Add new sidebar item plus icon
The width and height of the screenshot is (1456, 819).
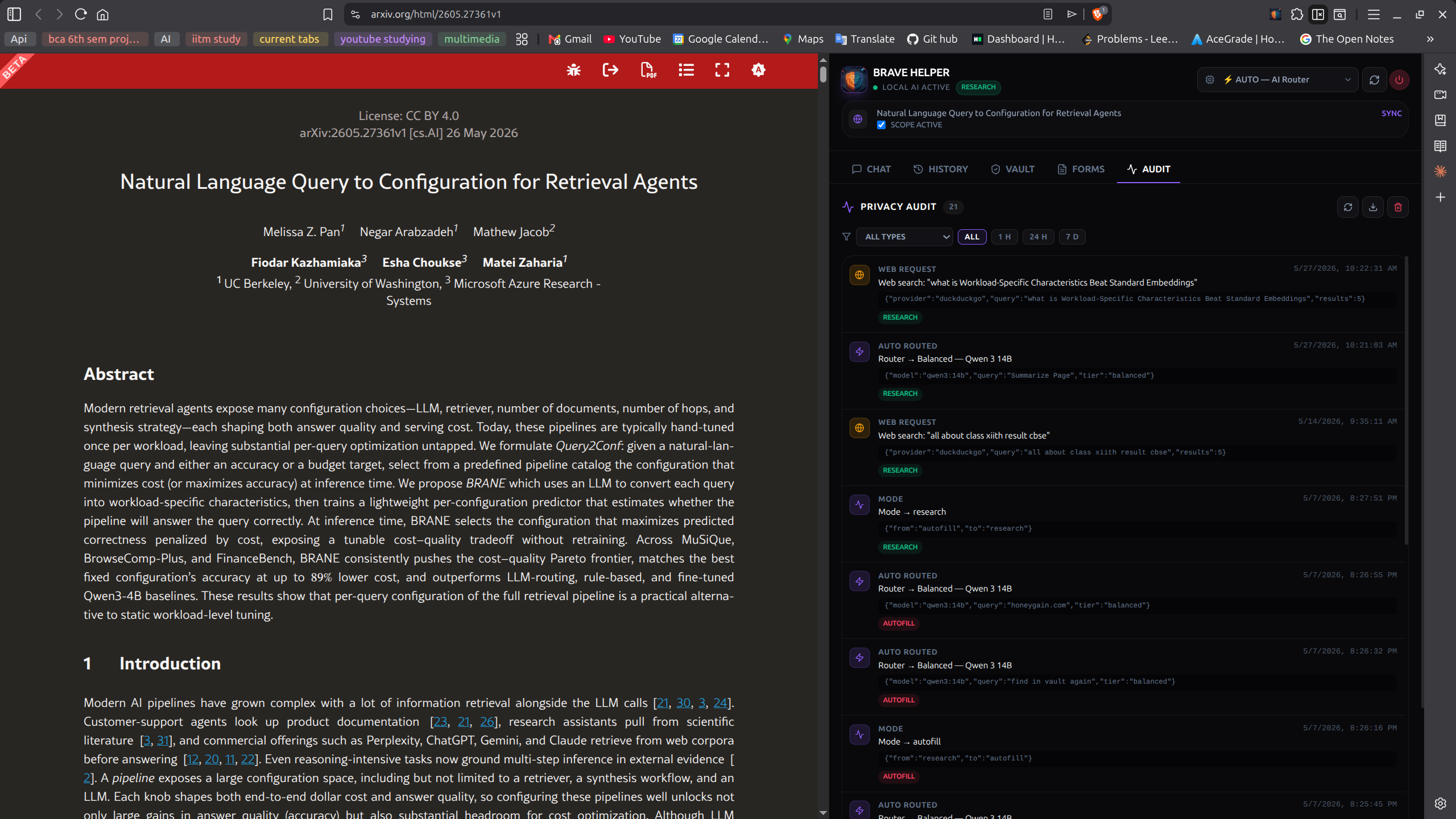(1440, 197)
